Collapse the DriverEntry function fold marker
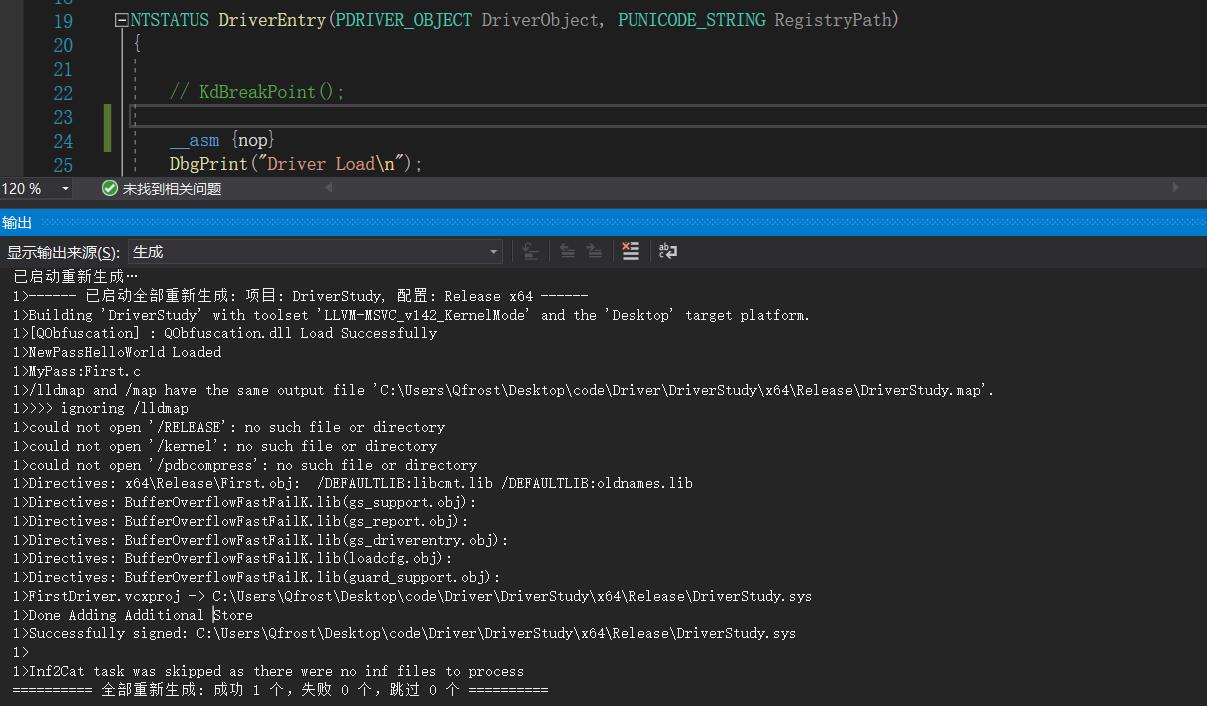Screen dimensions: 1207x706 [x=123, y=19]
